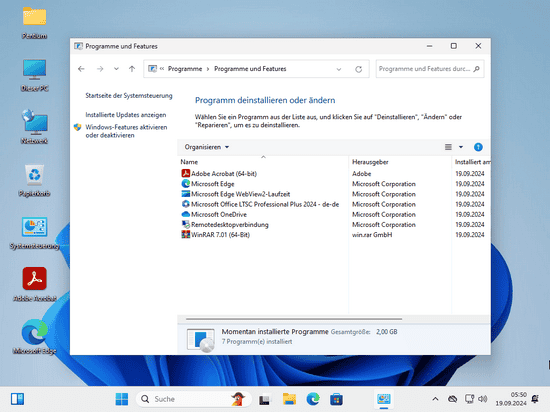Click the search magnifier in the window search box
Image resolution: width=550 pixels, height=412 pixels.
click(476, 69)
